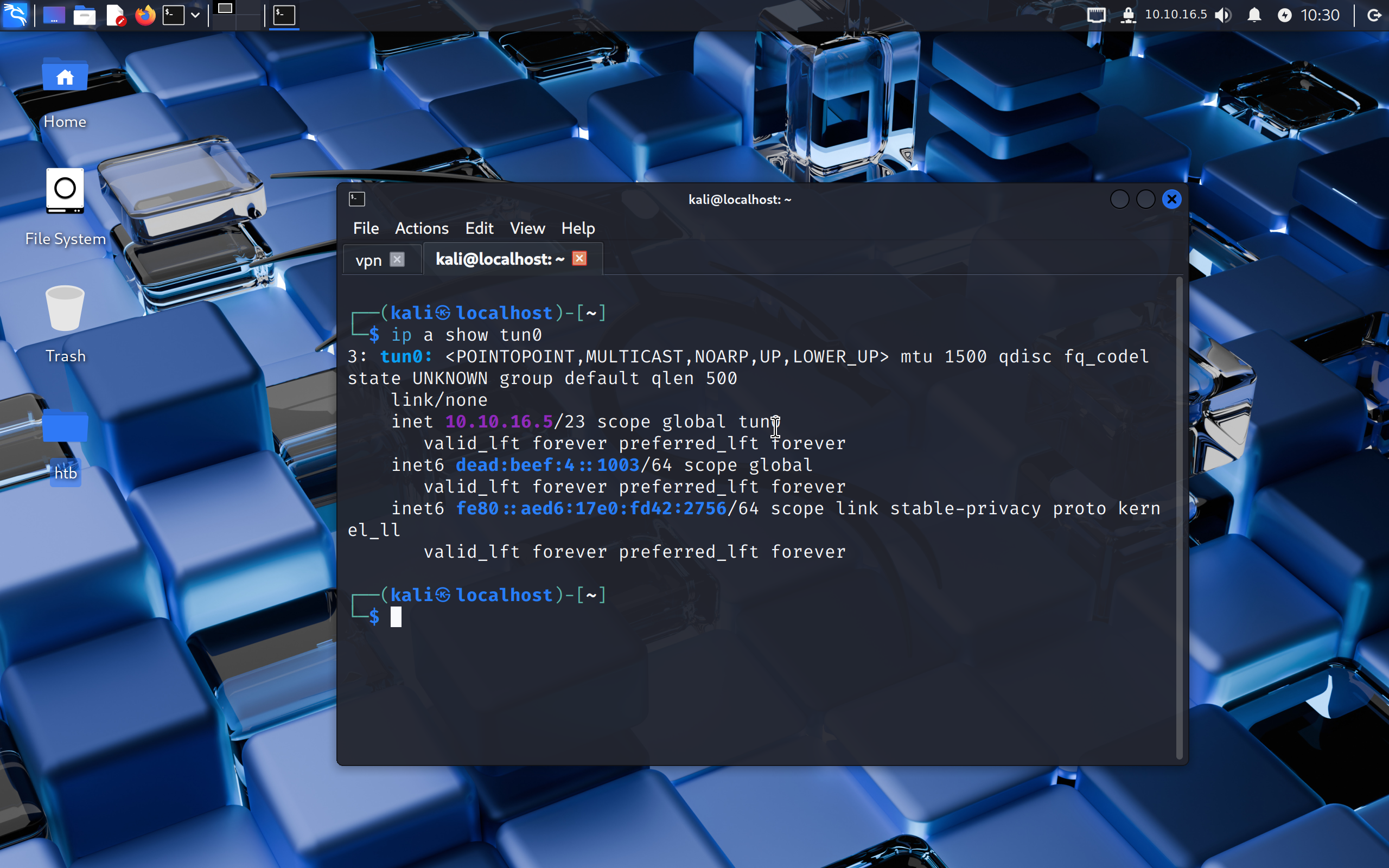This screenshot has height=868, width=1389.
Task: Close the kali@localhost tab
Action: pyautogui.click(x=579, y=258)
